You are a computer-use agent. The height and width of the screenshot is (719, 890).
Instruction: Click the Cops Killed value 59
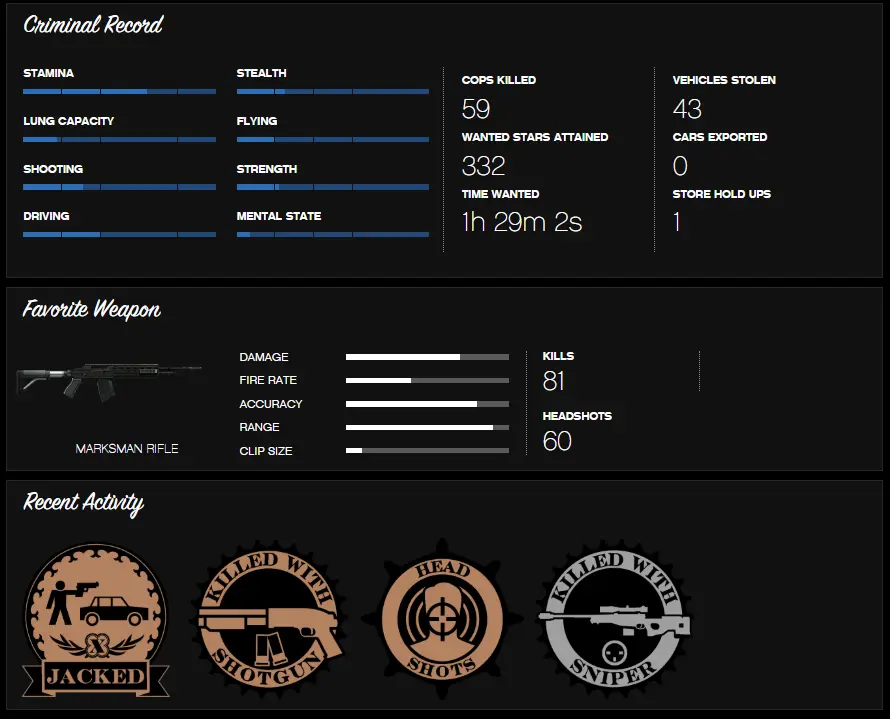476,109
